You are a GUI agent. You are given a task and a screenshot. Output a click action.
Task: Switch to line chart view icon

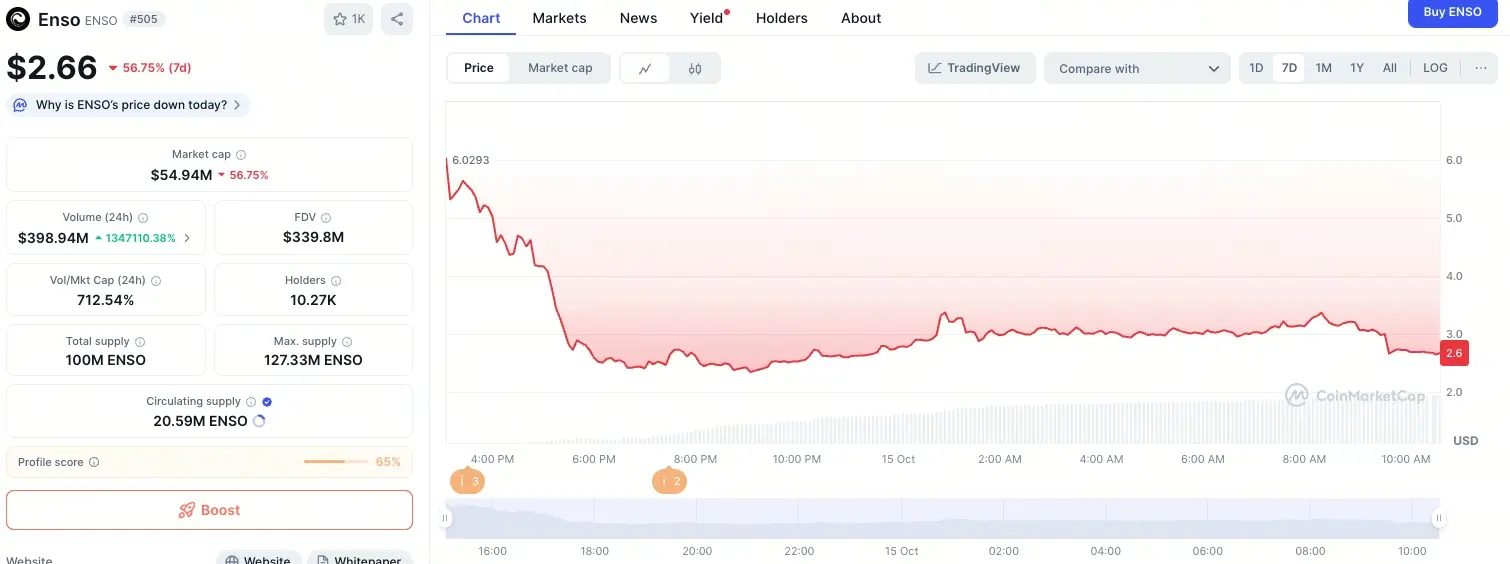pos(646,68)
